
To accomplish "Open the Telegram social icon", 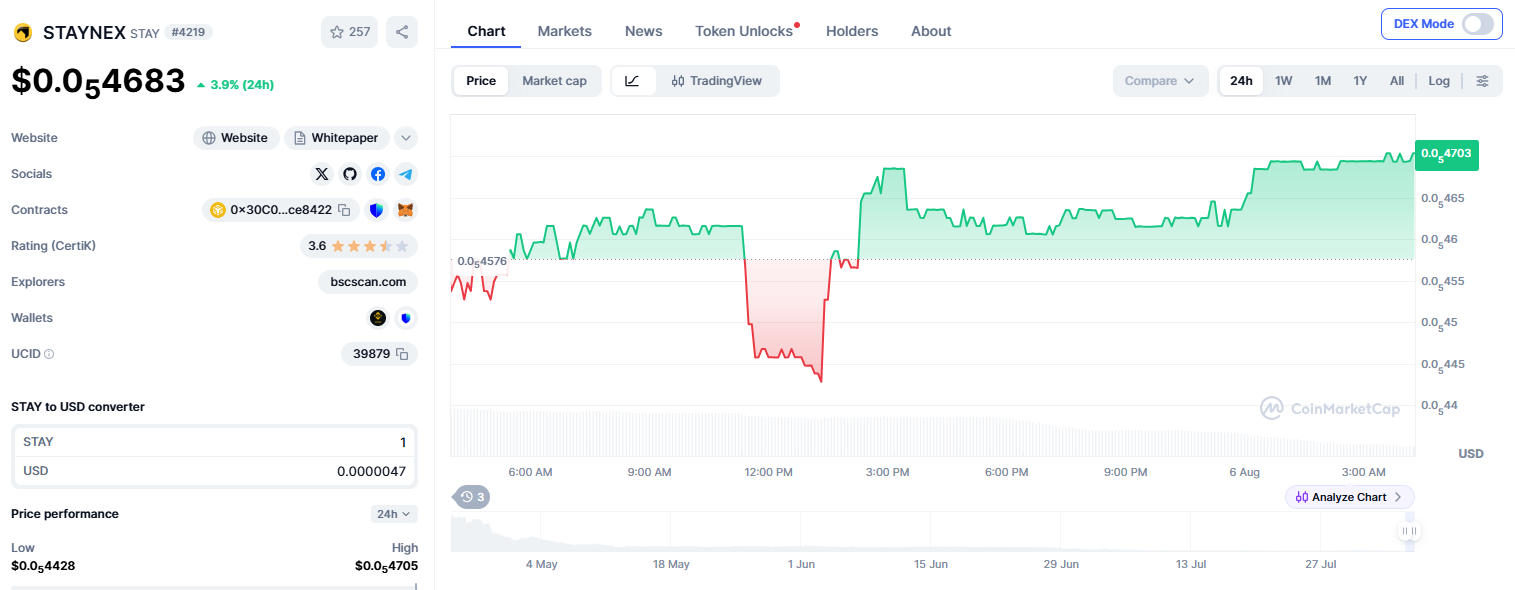I will point(405,174).
